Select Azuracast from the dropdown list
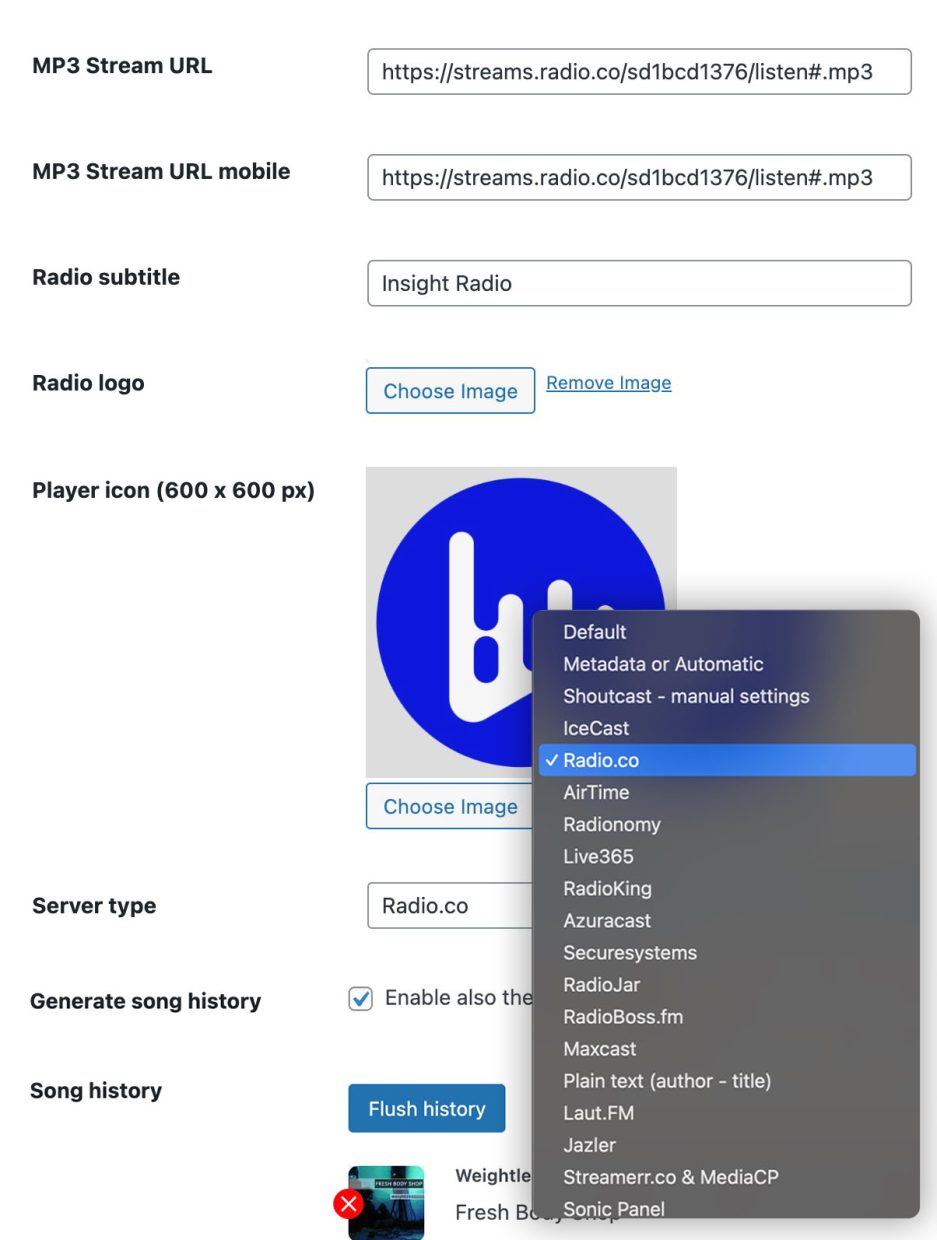The image size is (937, 1240). [607, 920]
